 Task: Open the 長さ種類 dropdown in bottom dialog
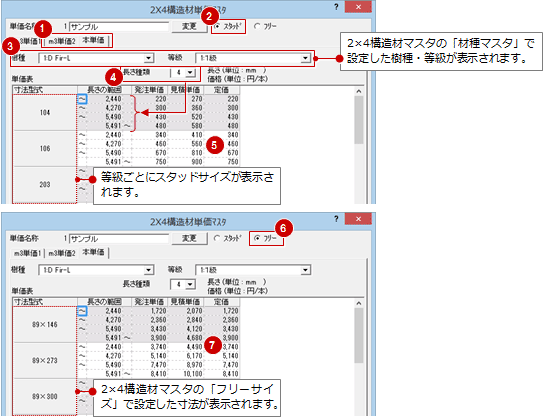[190, 284]
